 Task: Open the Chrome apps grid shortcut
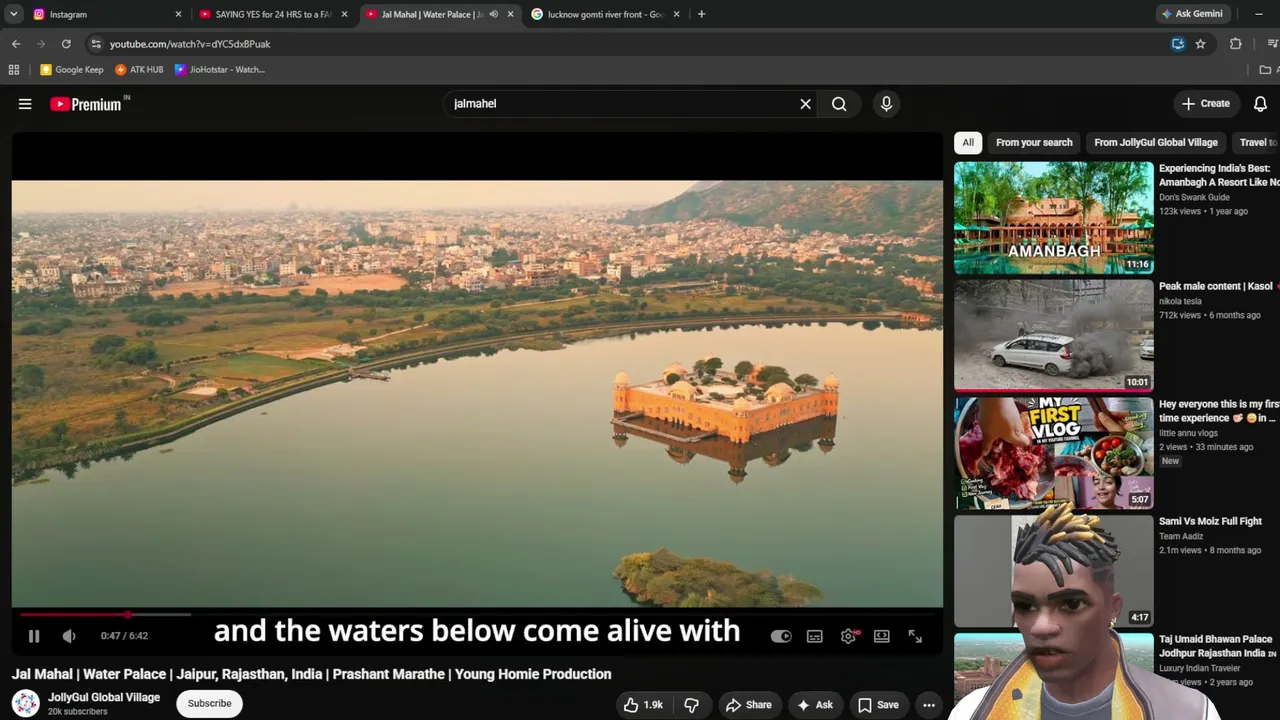pyautogui.click(x=14, y=70)
